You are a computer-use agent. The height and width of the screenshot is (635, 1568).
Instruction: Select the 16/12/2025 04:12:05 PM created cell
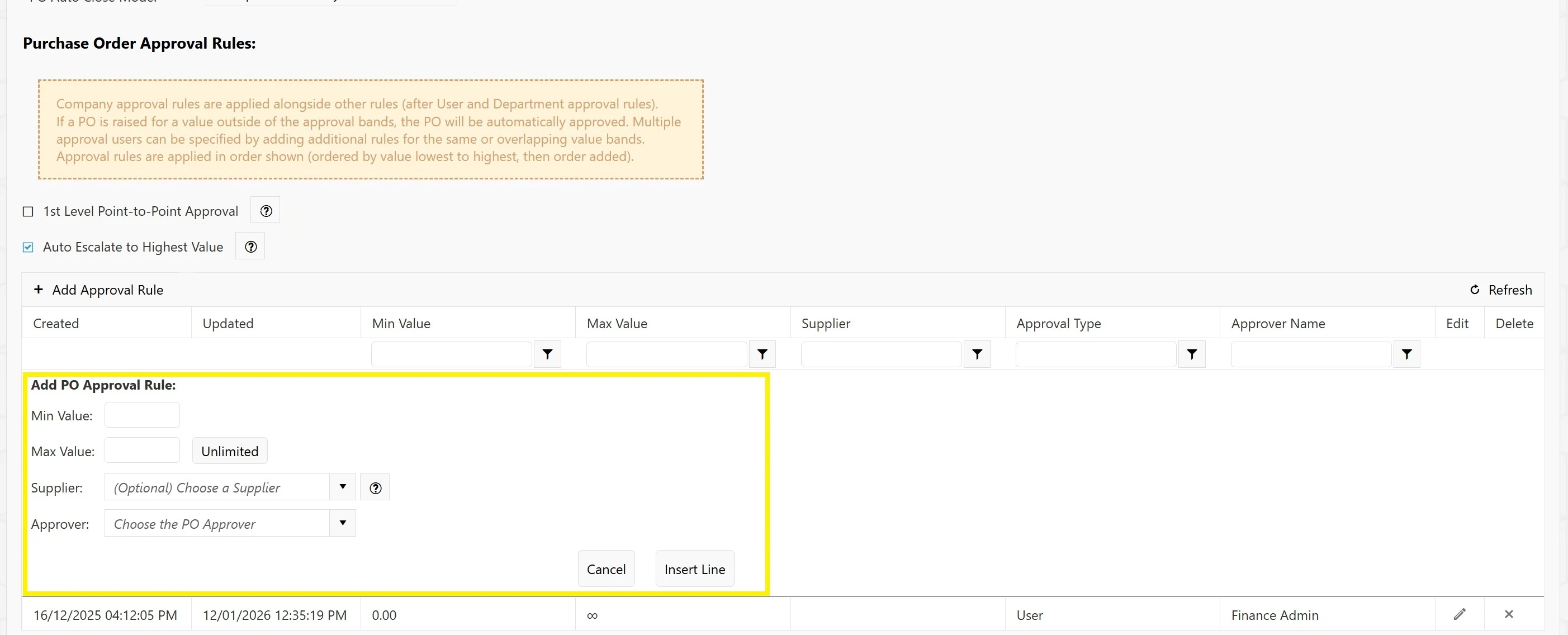click(106, 615)
